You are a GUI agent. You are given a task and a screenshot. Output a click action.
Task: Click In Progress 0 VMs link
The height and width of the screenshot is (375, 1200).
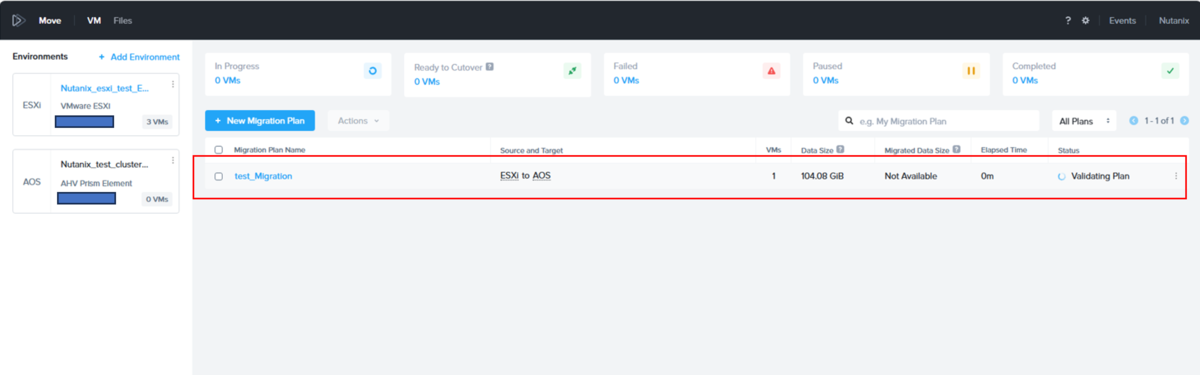pyautogui.click(x=227, y=81)
